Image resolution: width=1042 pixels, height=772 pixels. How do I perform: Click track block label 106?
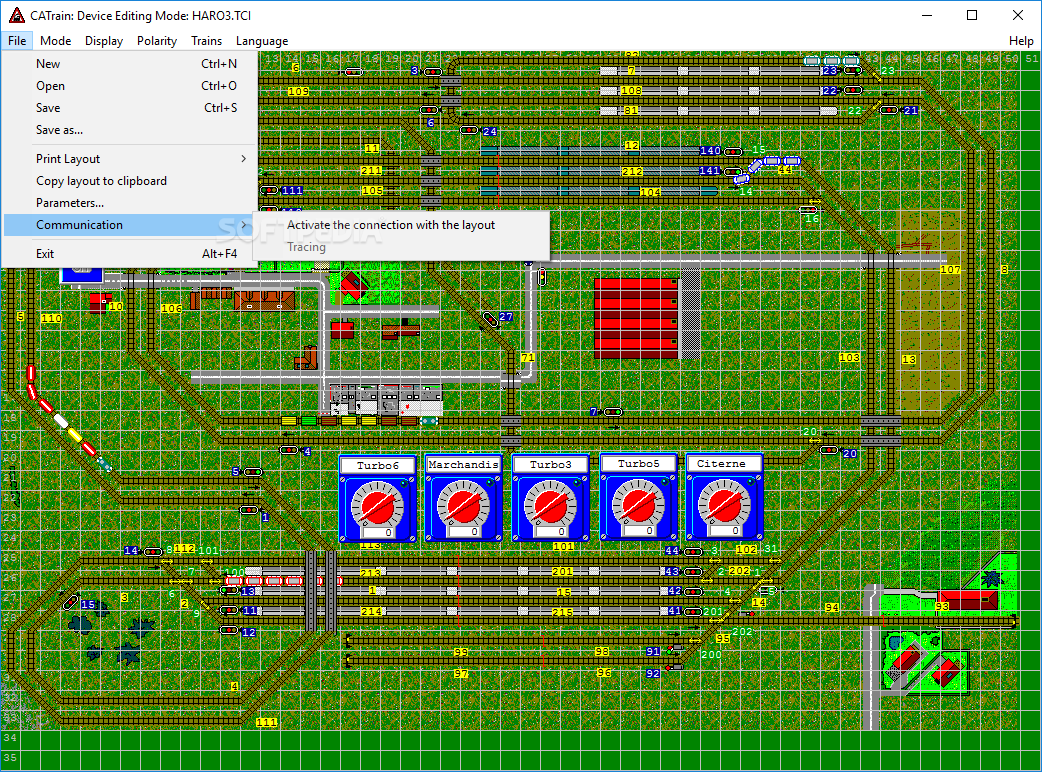tap(171, 309)
